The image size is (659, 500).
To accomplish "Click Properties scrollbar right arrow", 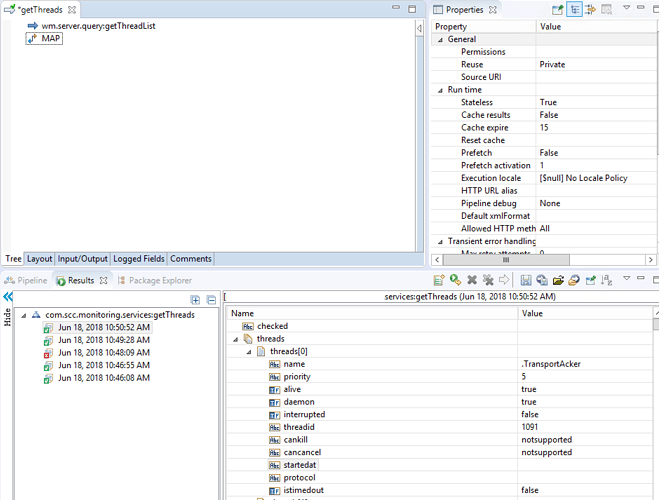I will point(651,260).
